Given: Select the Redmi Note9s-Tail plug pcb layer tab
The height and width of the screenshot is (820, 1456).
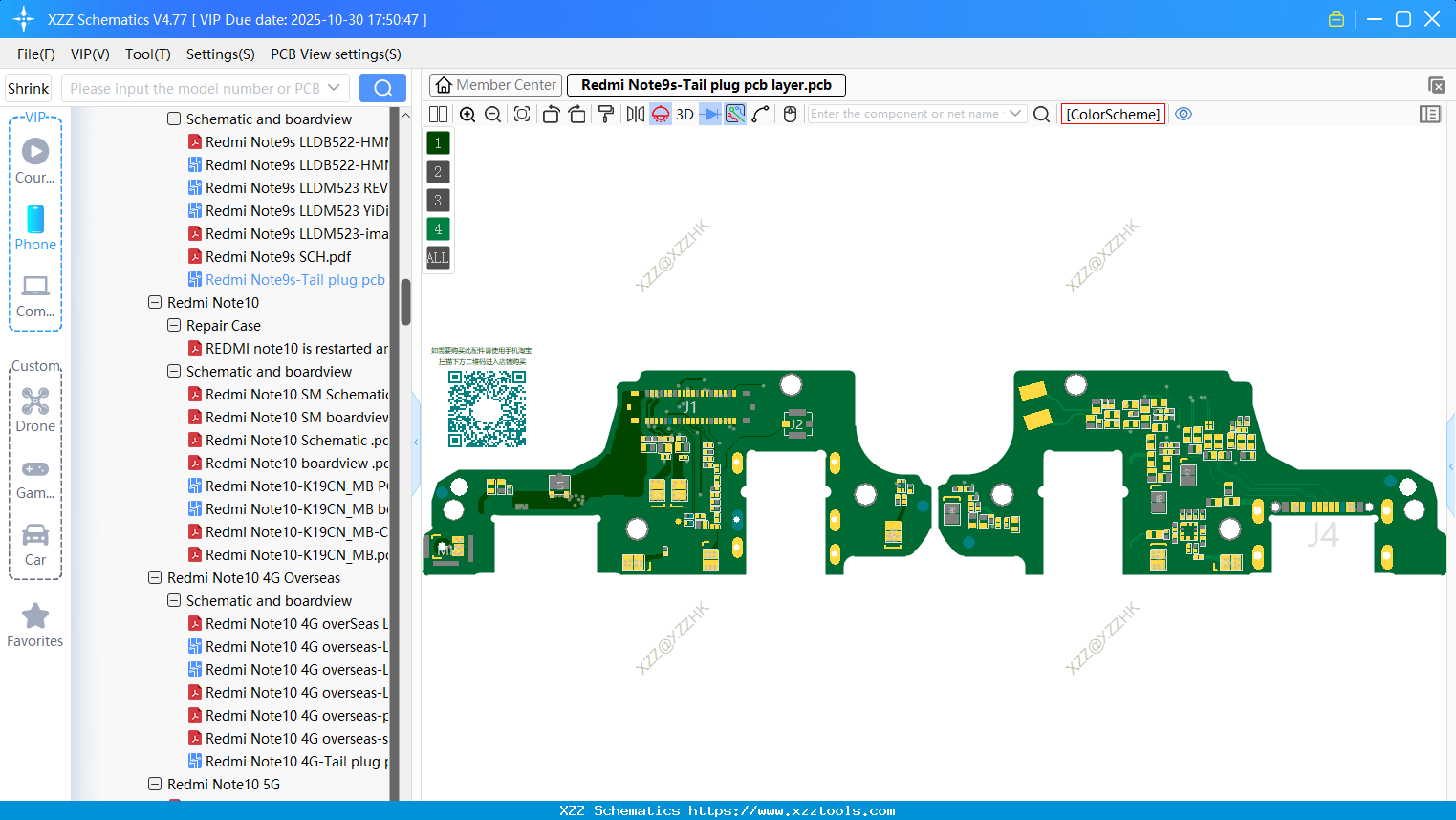Looking at the screenshot, I should pos(706,85).
